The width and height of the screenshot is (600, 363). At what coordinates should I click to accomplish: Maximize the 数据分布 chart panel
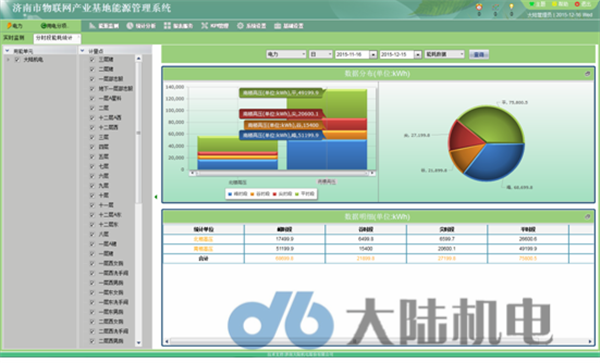(x=587, y=74)
